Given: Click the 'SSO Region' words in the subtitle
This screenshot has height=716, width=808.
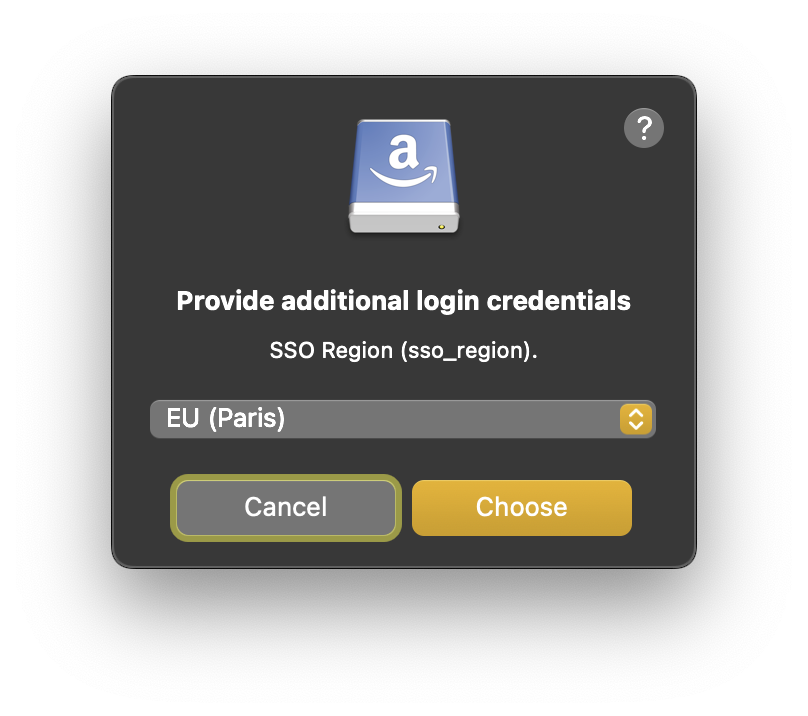Looking at the screenshot, I should (331, 351).
